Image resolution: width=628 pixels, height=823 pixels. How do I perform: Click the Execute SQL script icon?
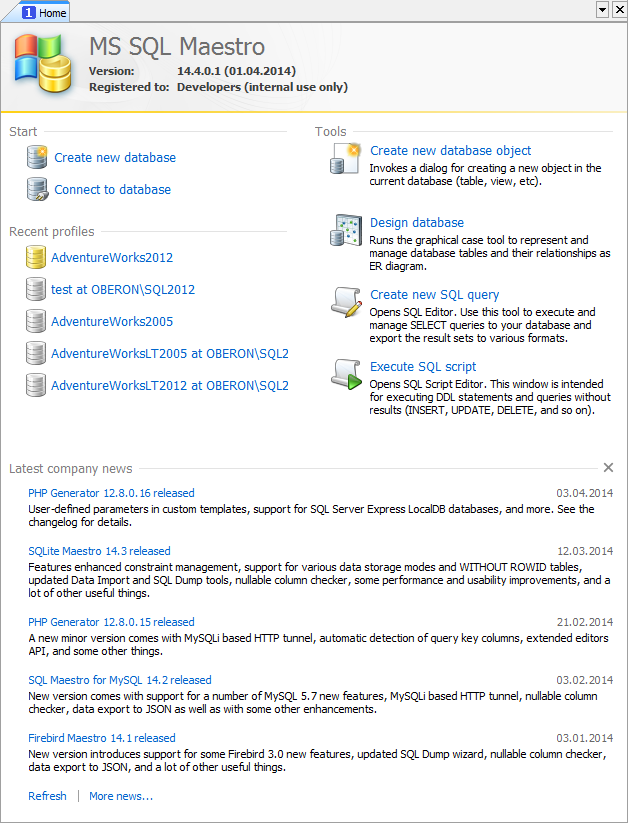345,374
